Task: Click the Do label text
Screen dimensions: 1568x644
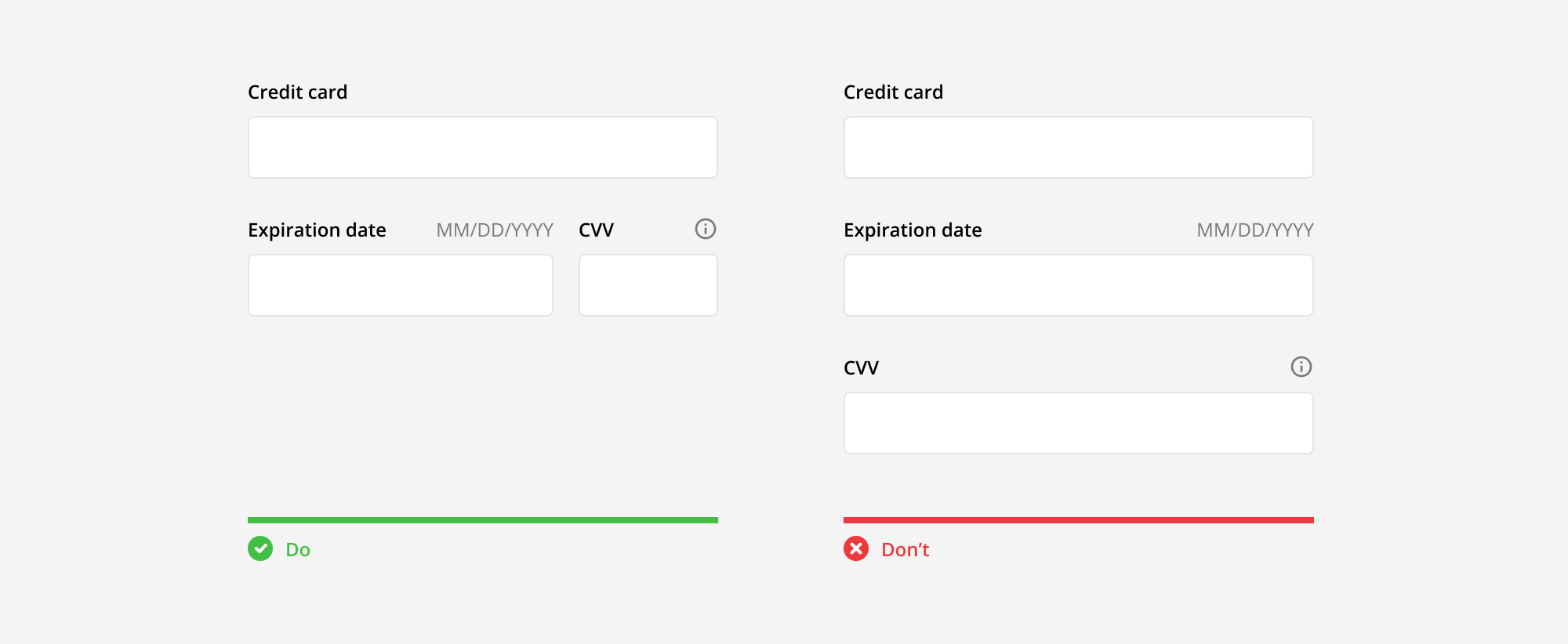Action: (x=297, y=549)
